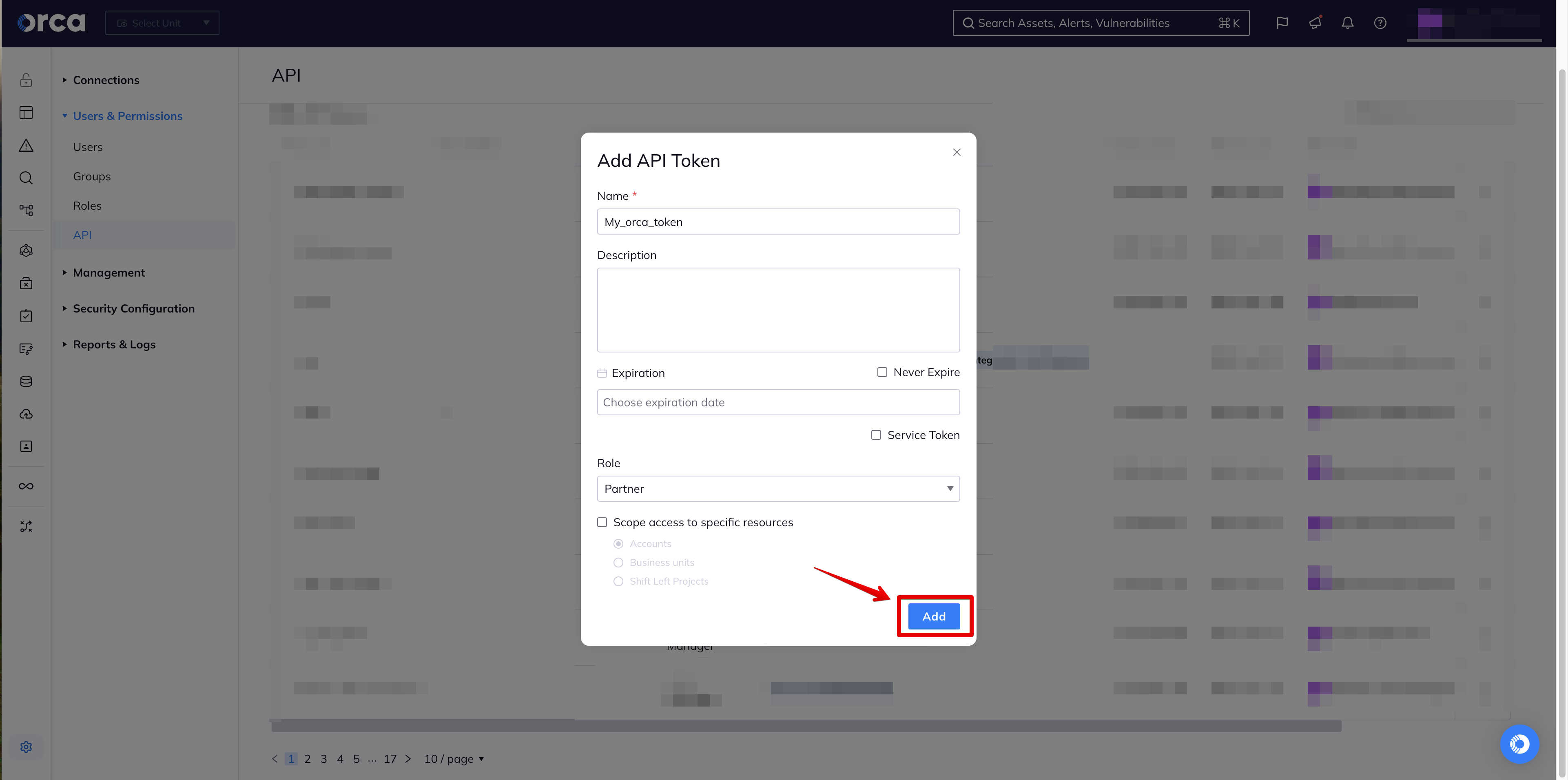
Task: Select the Alerts warning triangle icon
Action: (26, 145)
